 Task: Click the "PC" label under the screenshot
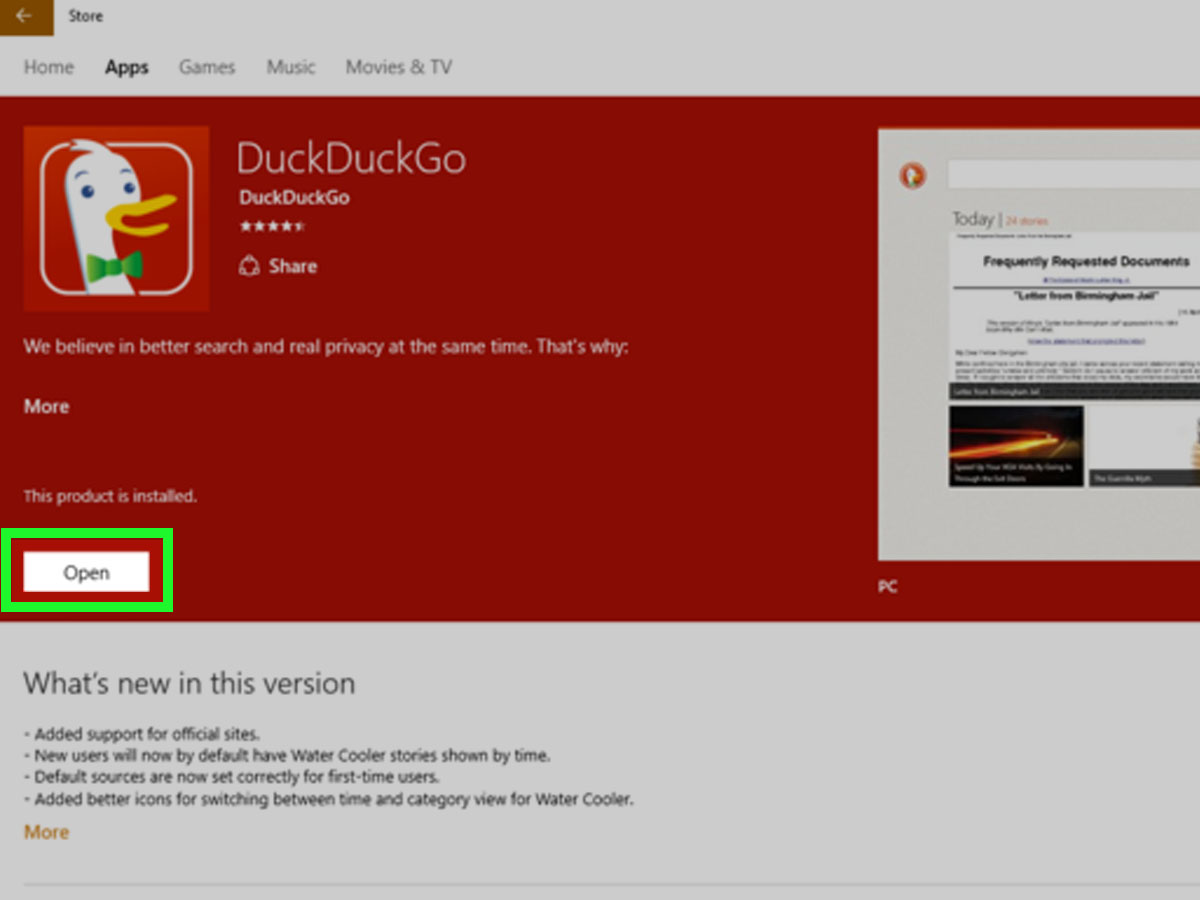tap(887, 587)
